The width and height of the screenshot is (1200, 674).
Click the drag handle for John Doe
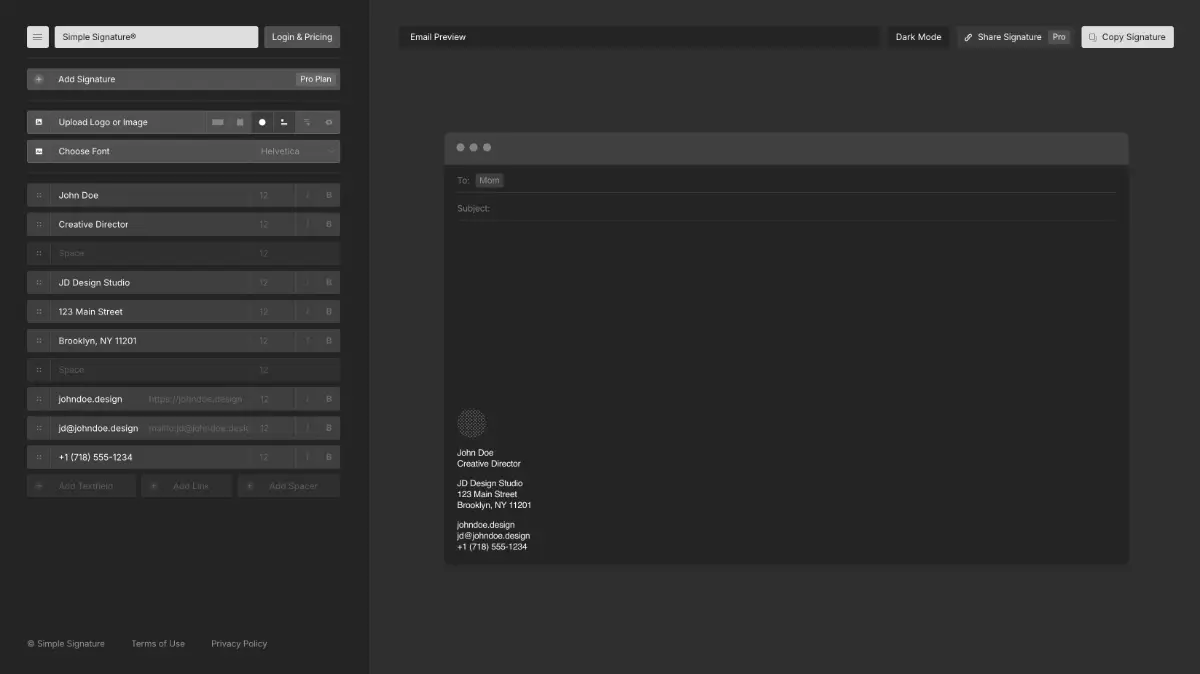coord(39,195)
